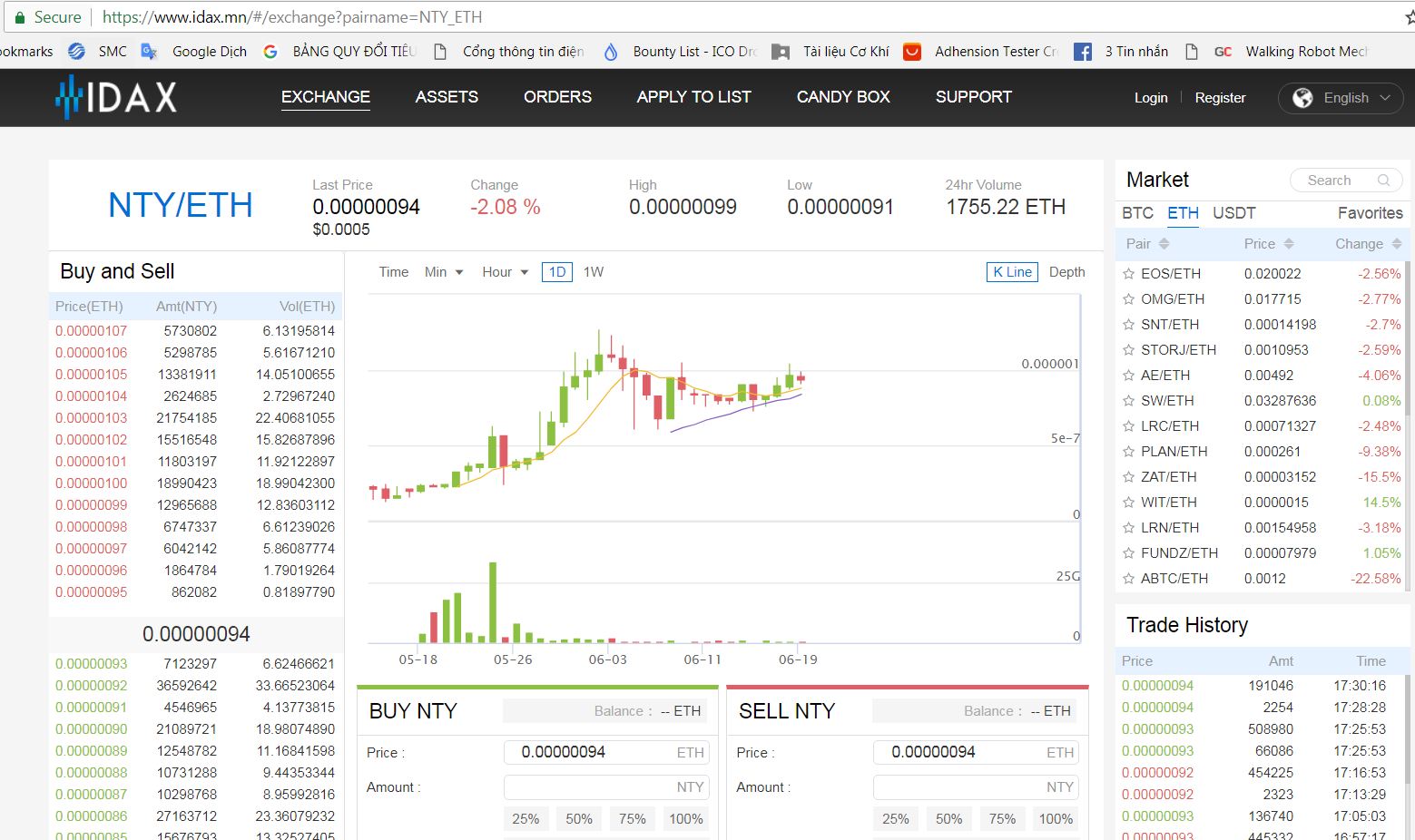Image resolution: width=1415 pixels, height=840 pixels.
Task: Set buy amount to 100%
Action: 686,819
